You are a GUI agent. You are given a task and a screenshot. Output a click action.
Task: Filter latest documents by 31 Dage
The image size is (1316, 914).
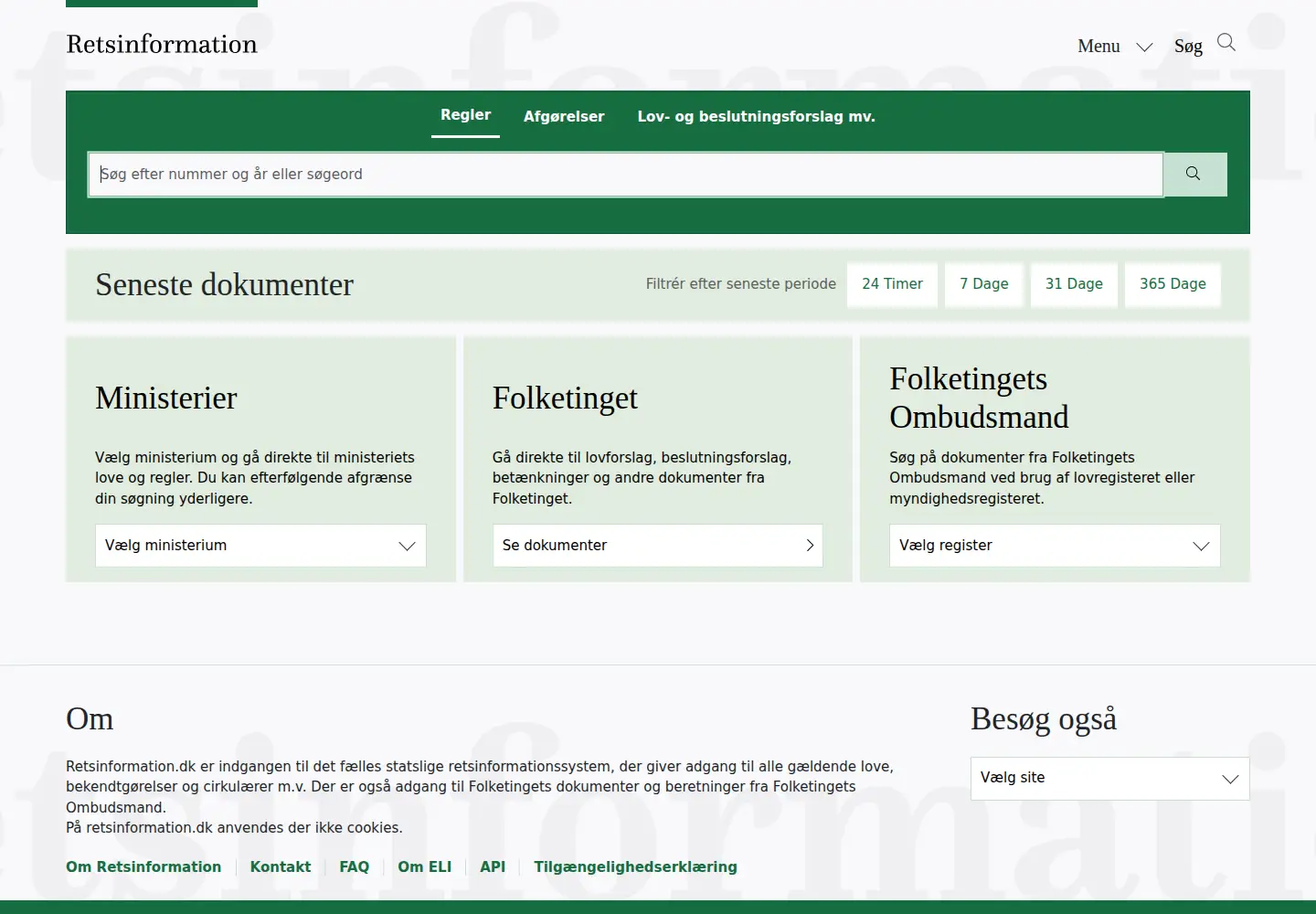(x=1074, y=284)
